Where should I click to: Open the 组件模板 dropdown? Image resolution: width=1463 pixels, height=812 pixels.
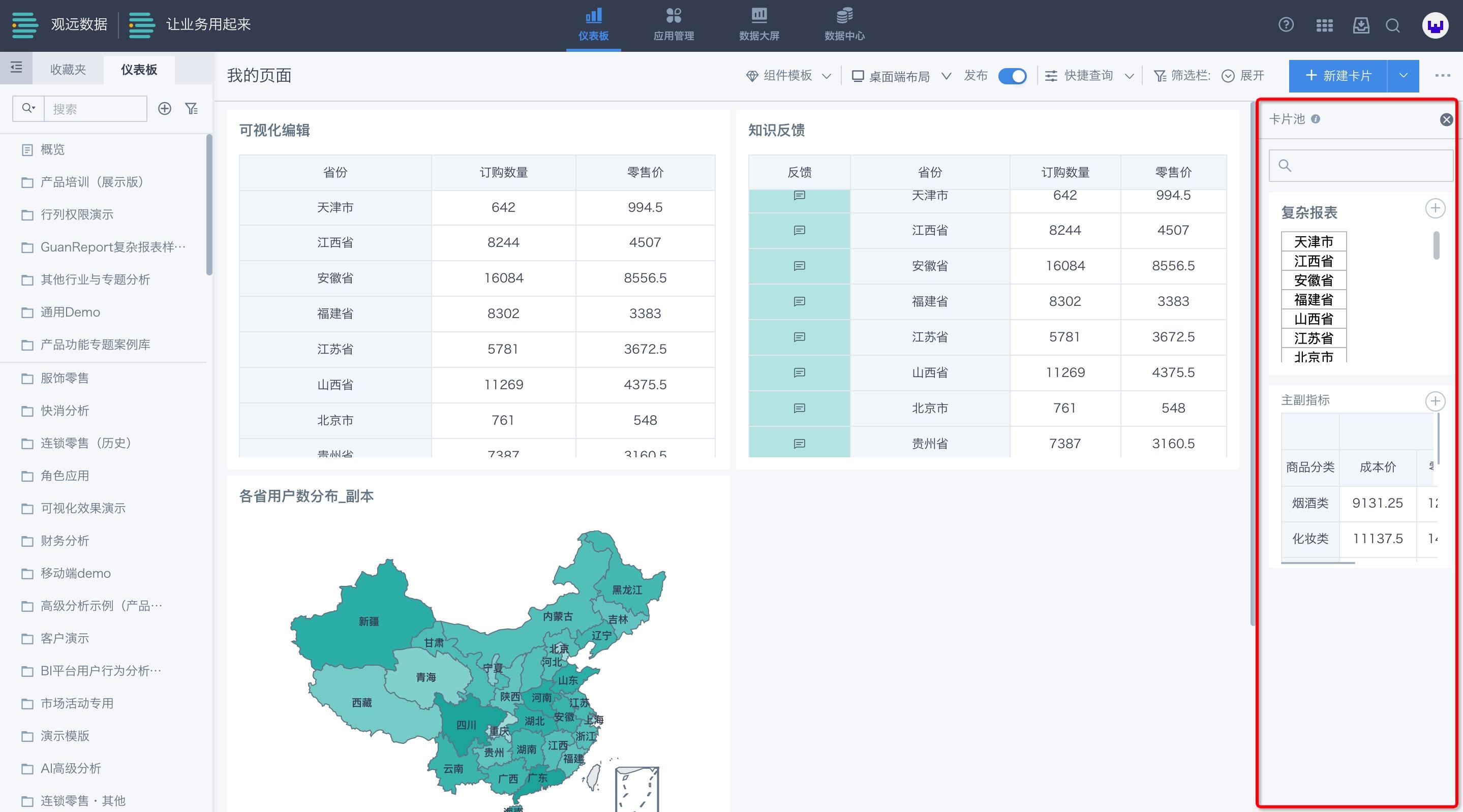click(x=788, y=76)
